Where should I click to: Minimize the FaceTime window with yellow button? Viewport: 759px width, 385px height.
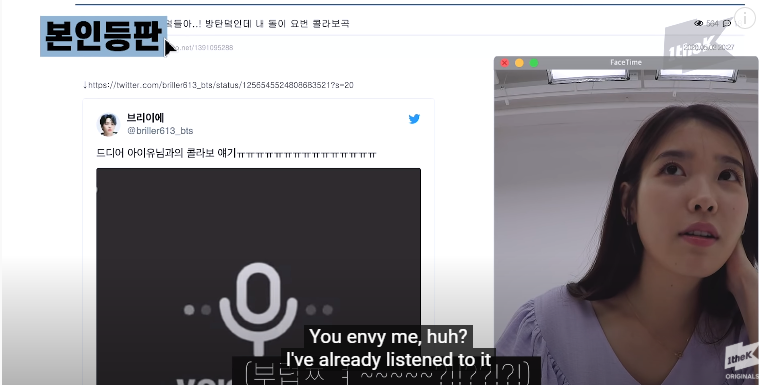point(519,63)
